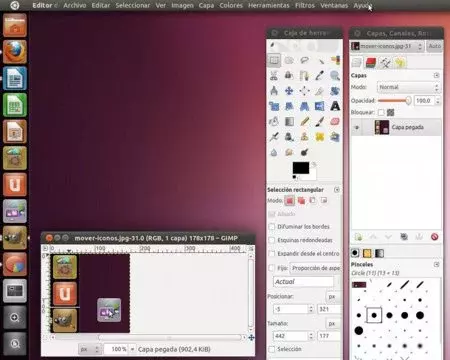Open the Archivo menu

click(75, 5)
